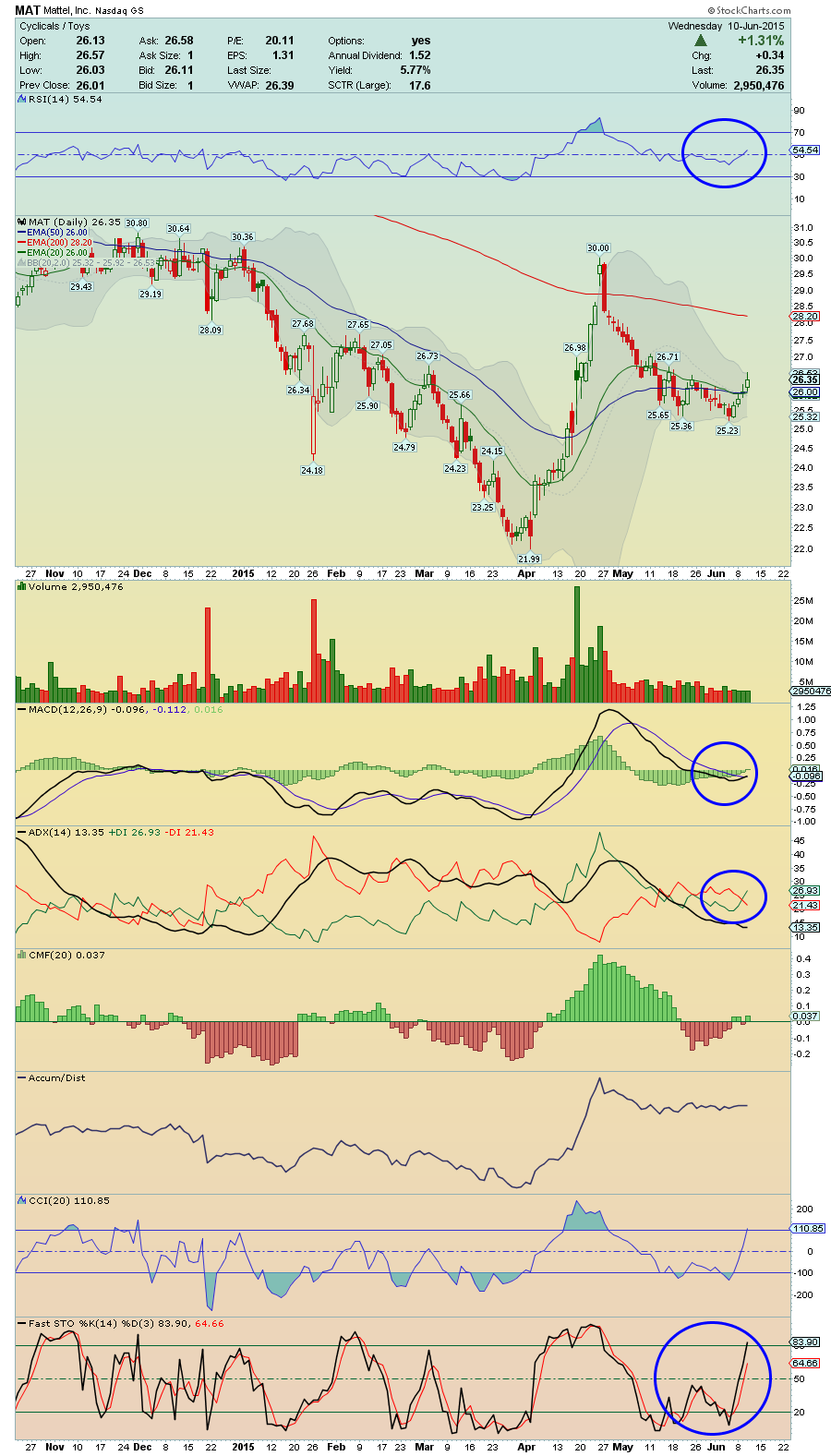This screenshot has height=1456, width=831.
Task: Click the ADX(14) panel title text
Action: (49, 832)
